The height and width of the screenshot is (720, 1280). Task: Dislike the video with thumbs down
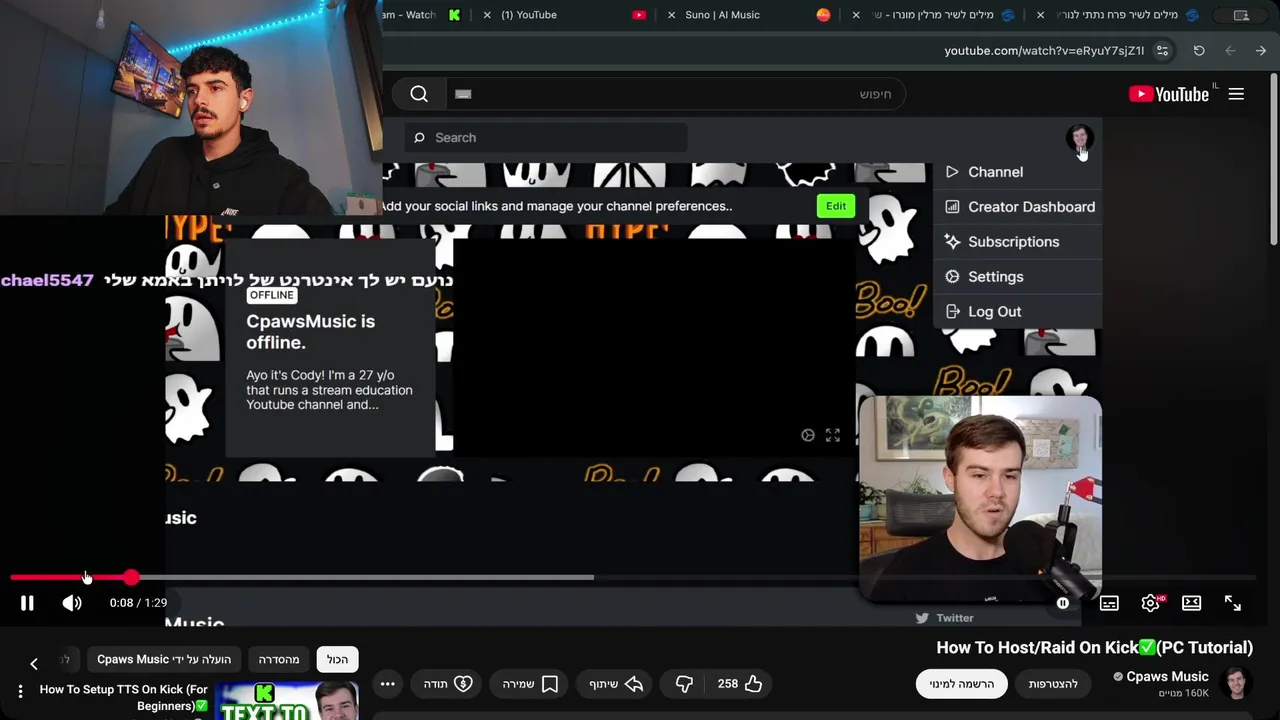coord(684,684)
